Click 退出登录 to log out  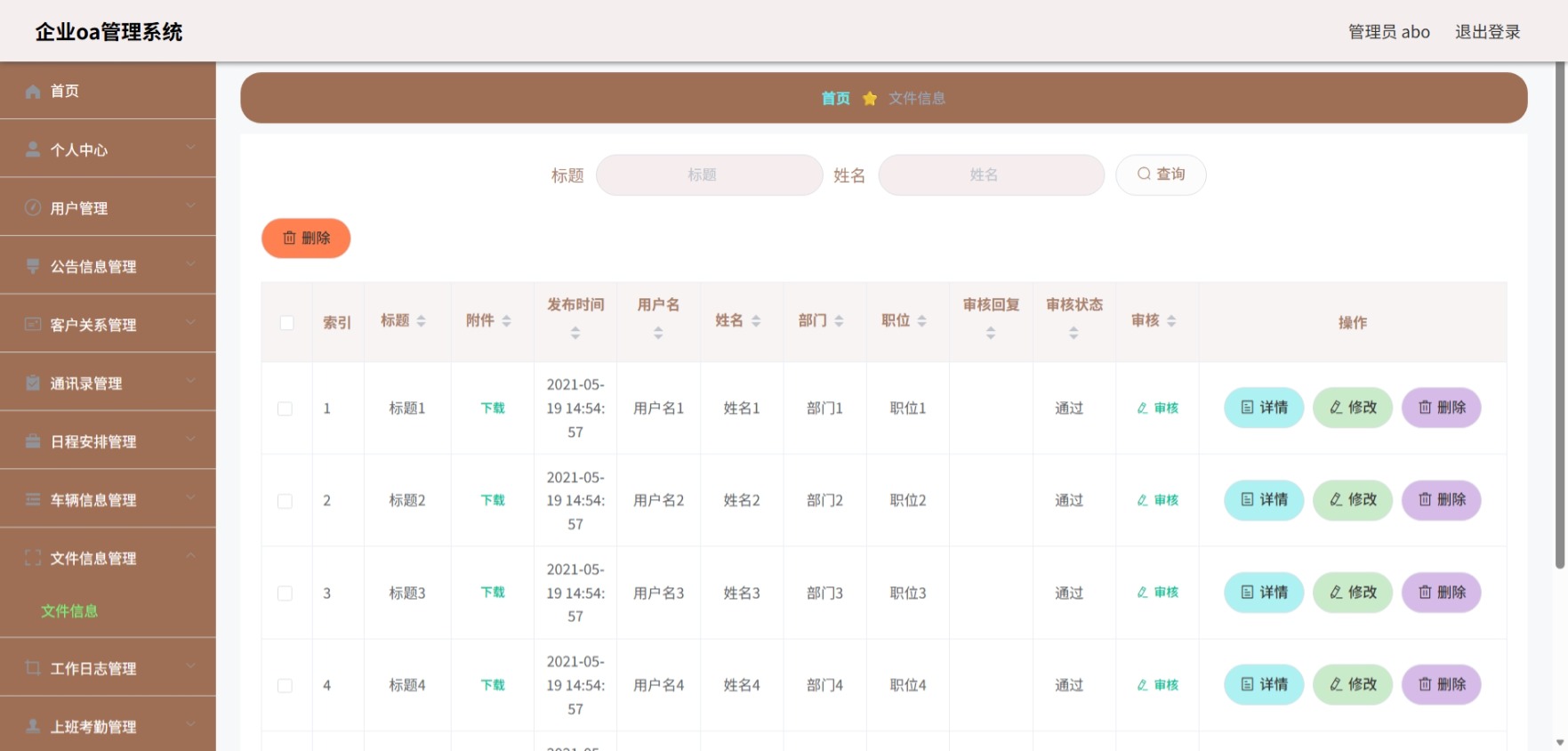1487,32
